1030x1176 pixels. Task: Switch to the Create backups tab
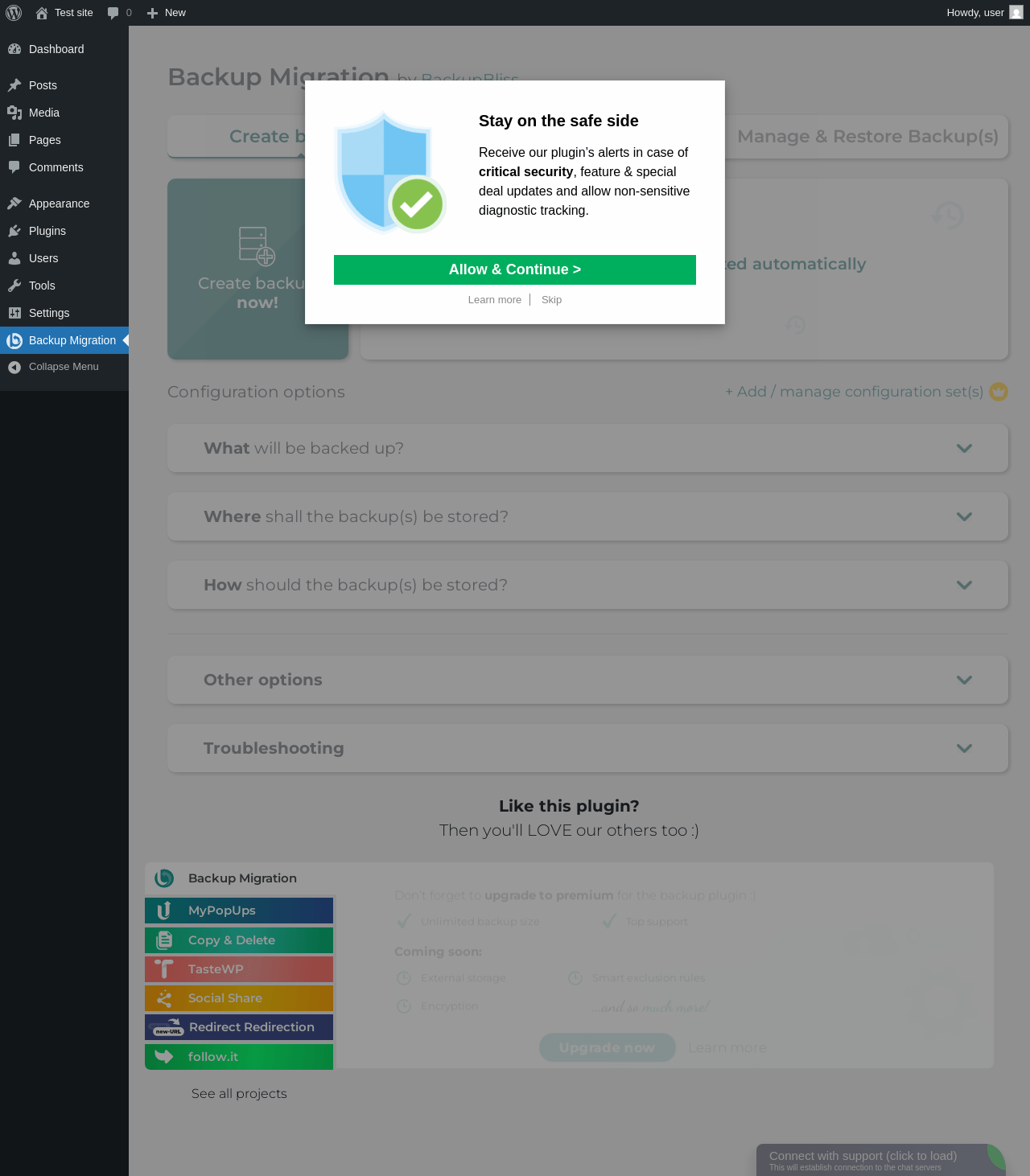237,137
